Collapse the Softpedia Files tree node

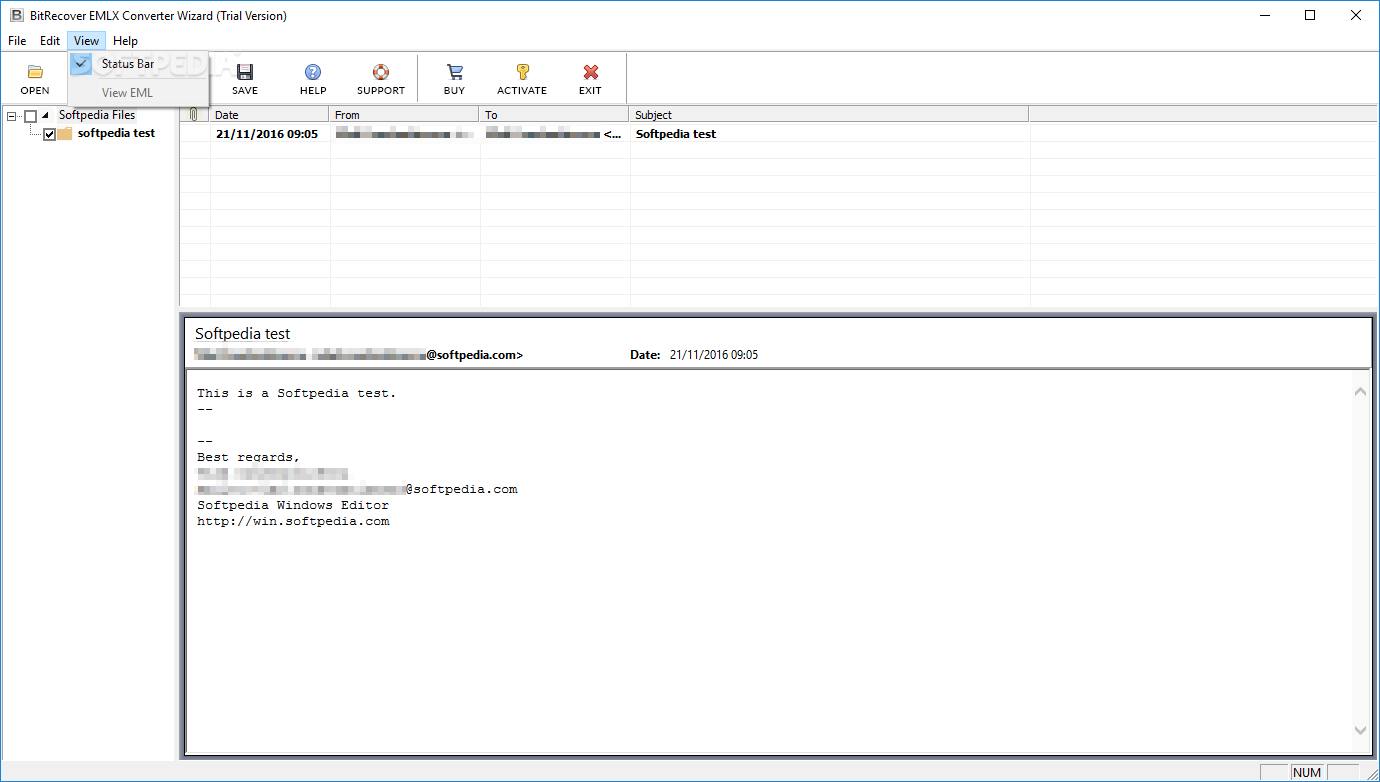[11, 116]
